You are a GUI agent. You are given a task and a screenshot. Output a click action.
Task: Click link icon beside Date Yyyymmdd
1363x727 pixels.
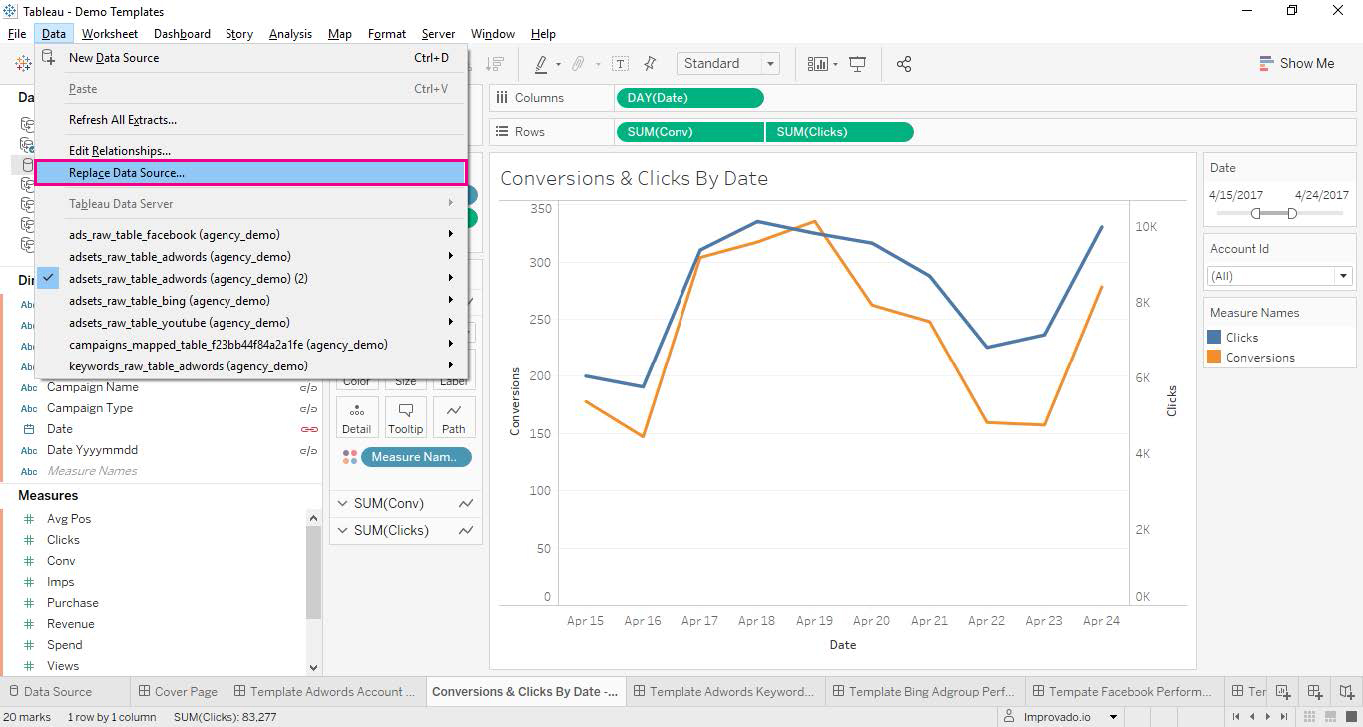click(309, 451)
